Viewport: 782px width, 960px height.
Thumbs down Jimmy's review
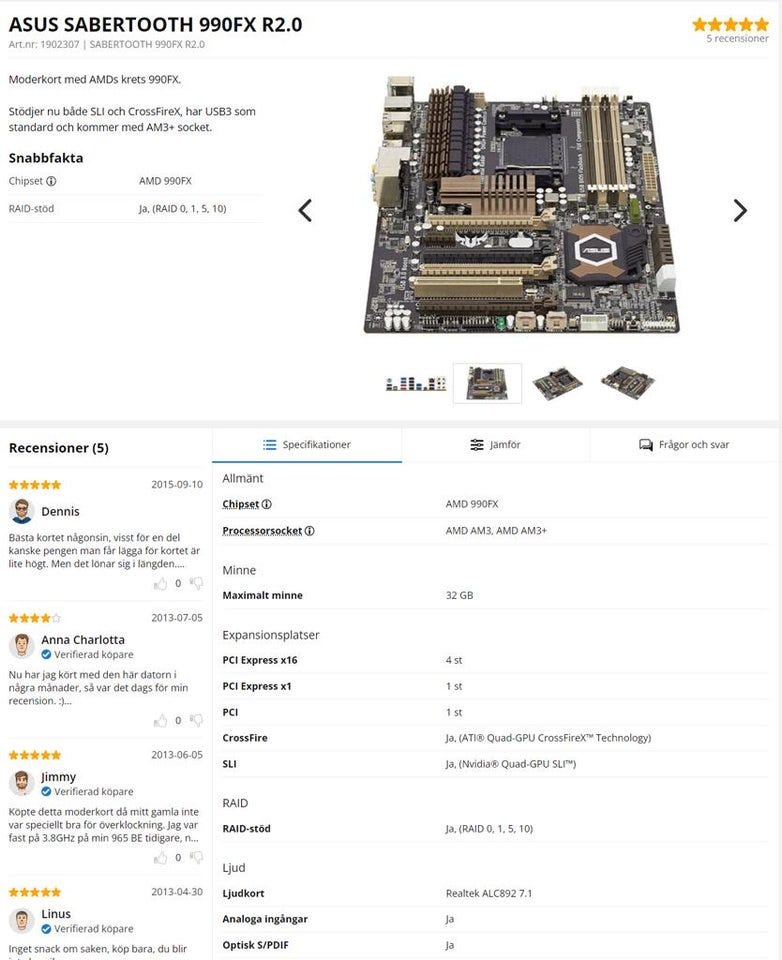(x=196, y=858)
